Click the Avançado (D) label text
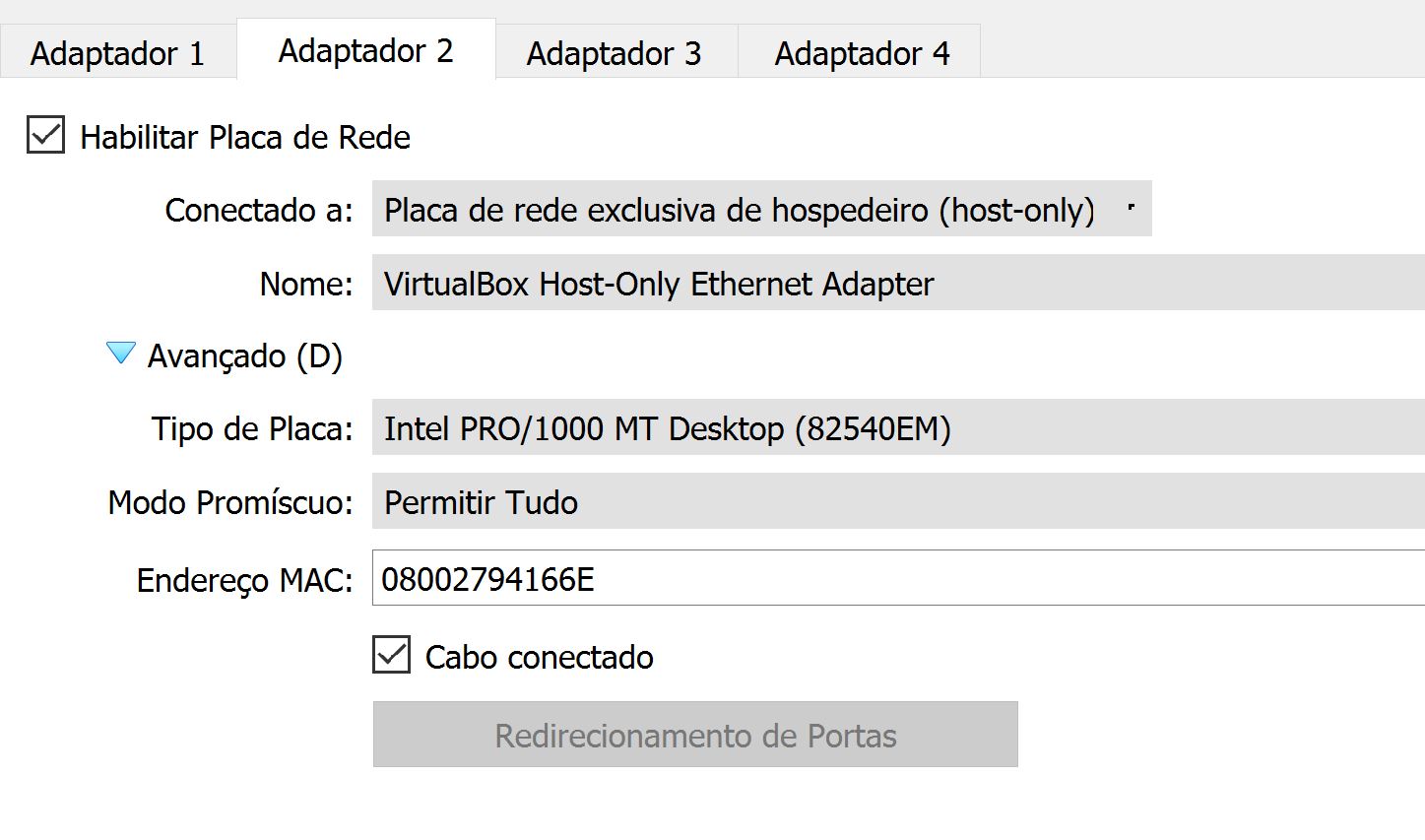 (245, 355)
